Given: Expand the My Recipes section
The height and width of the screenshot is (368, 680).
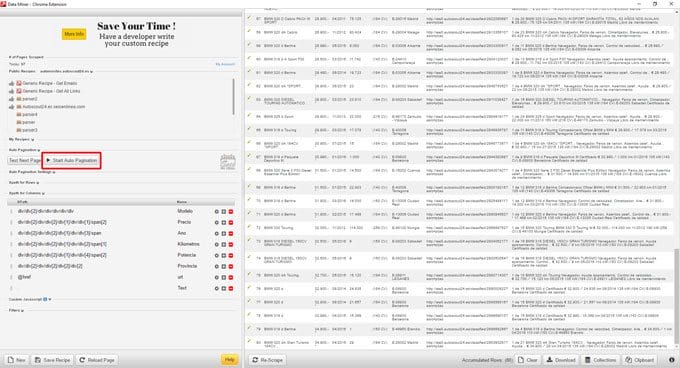Looking at the screenshot, I should tap(21, 139).
